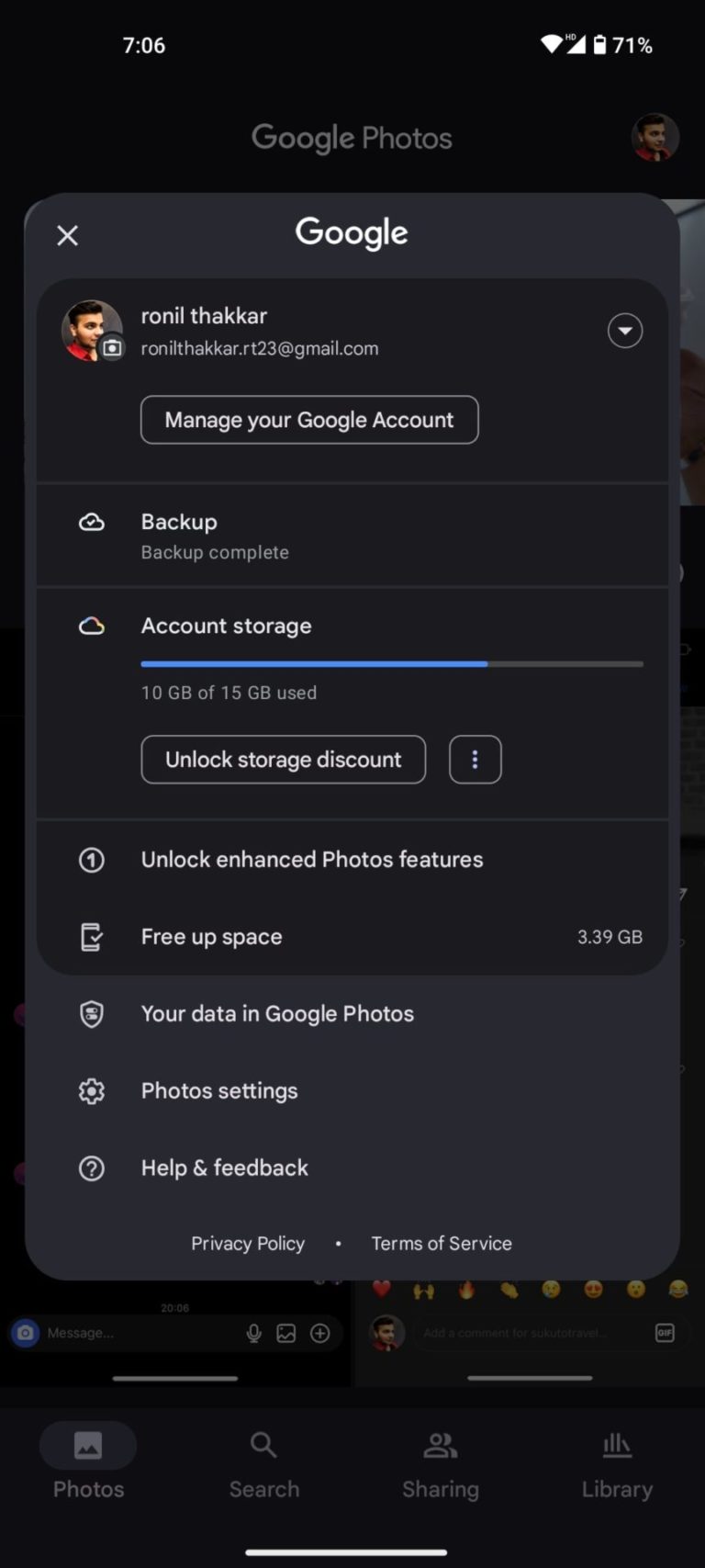Select the Free up space phone icon
This screenshot has width=705, height=1568.
click(92, 936)
